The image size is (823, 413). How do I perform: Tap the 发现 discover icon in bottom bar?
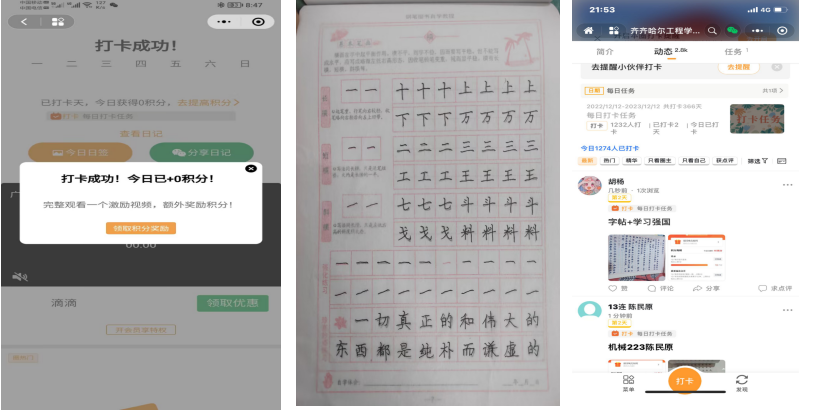(741, 382)
